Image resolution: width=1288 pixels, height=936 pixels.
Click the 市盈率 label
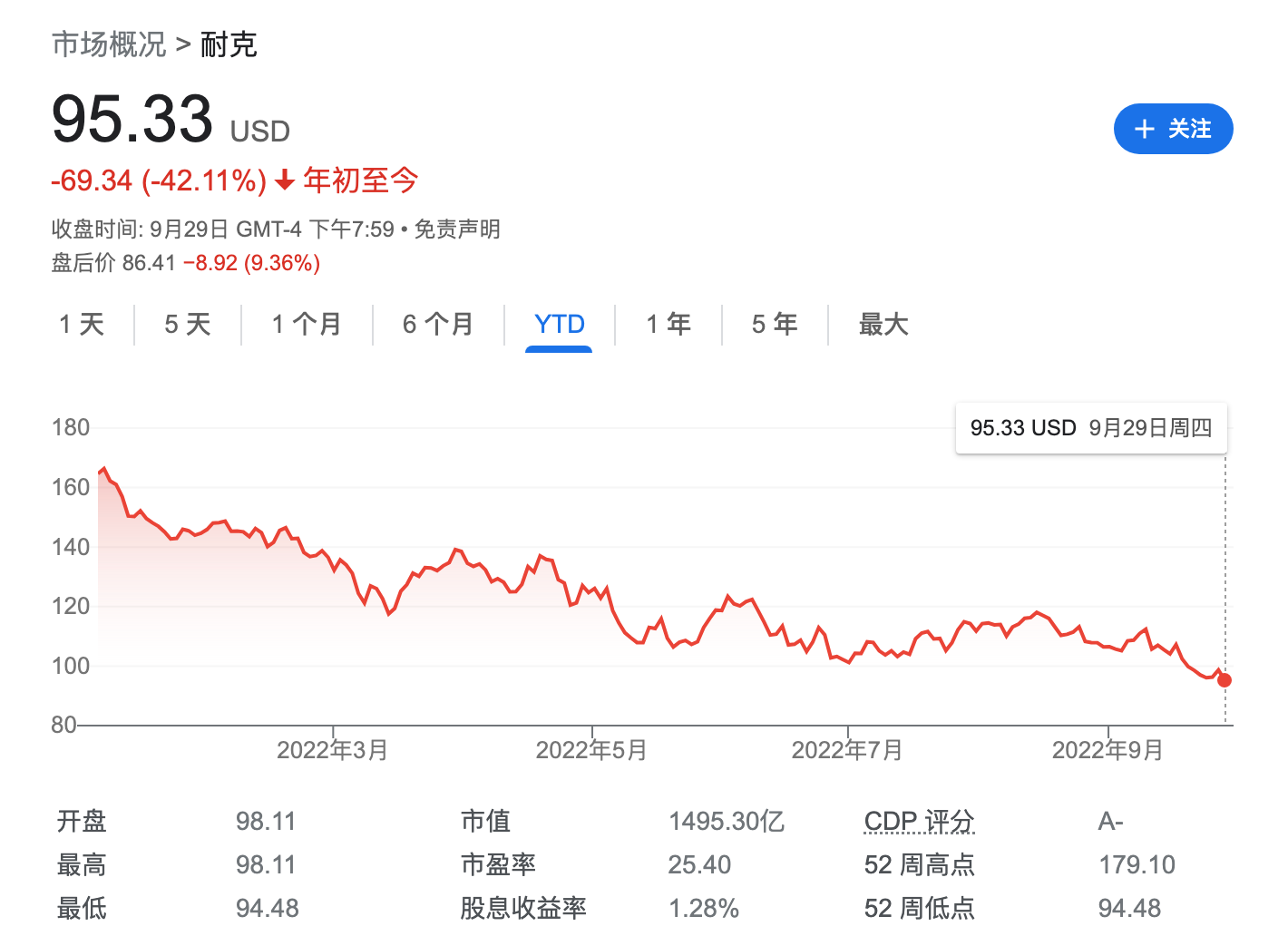(x=498, y=864)
